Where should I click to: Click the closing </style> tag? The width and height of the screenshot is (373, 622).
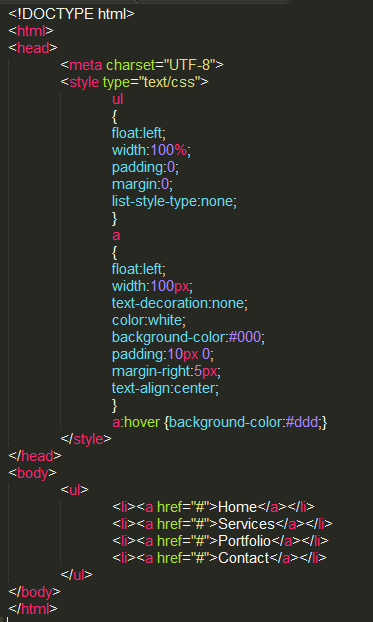coord(86,439)
